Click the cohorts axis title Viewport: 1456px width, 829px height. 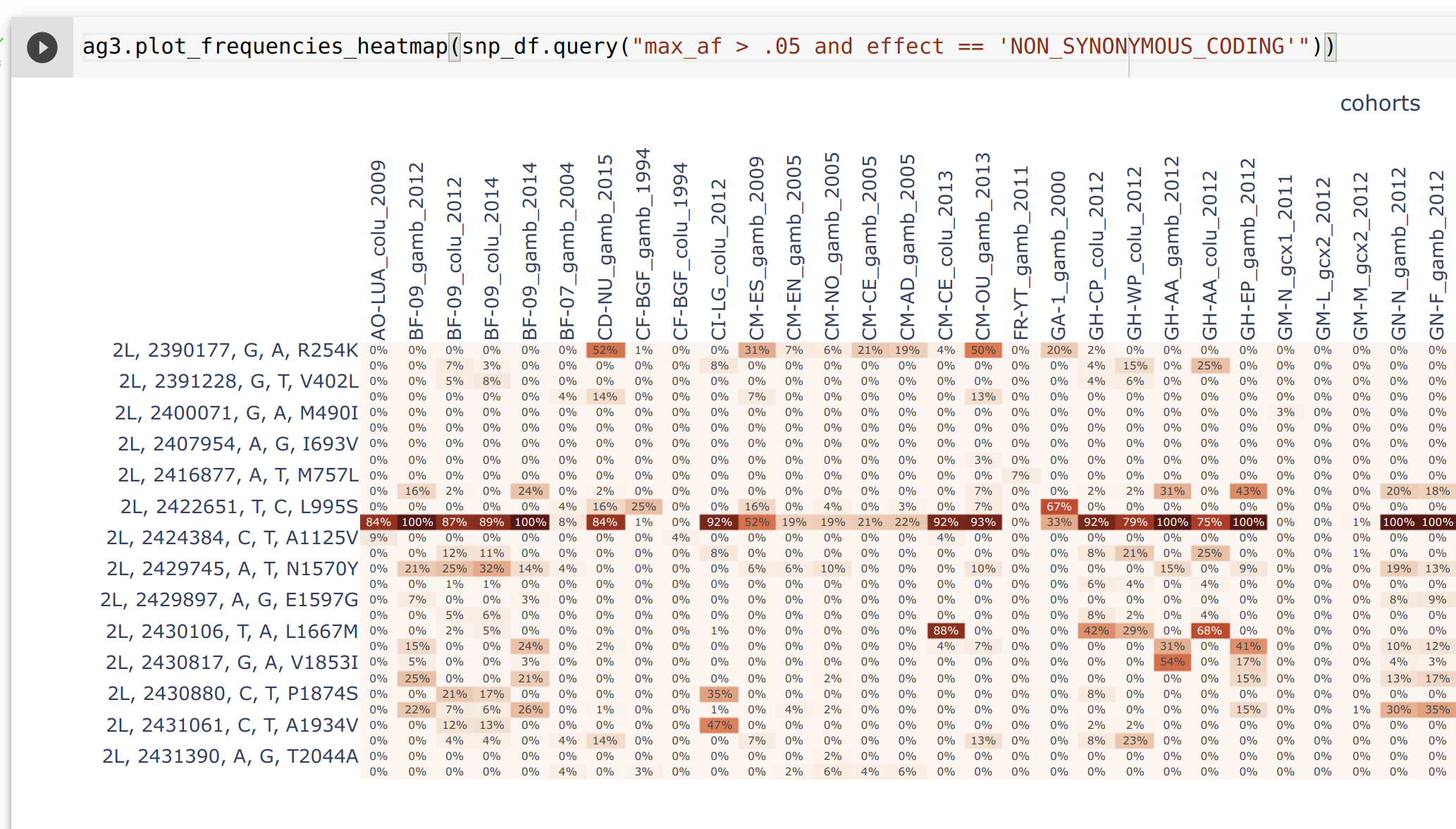coord(1380,103)
